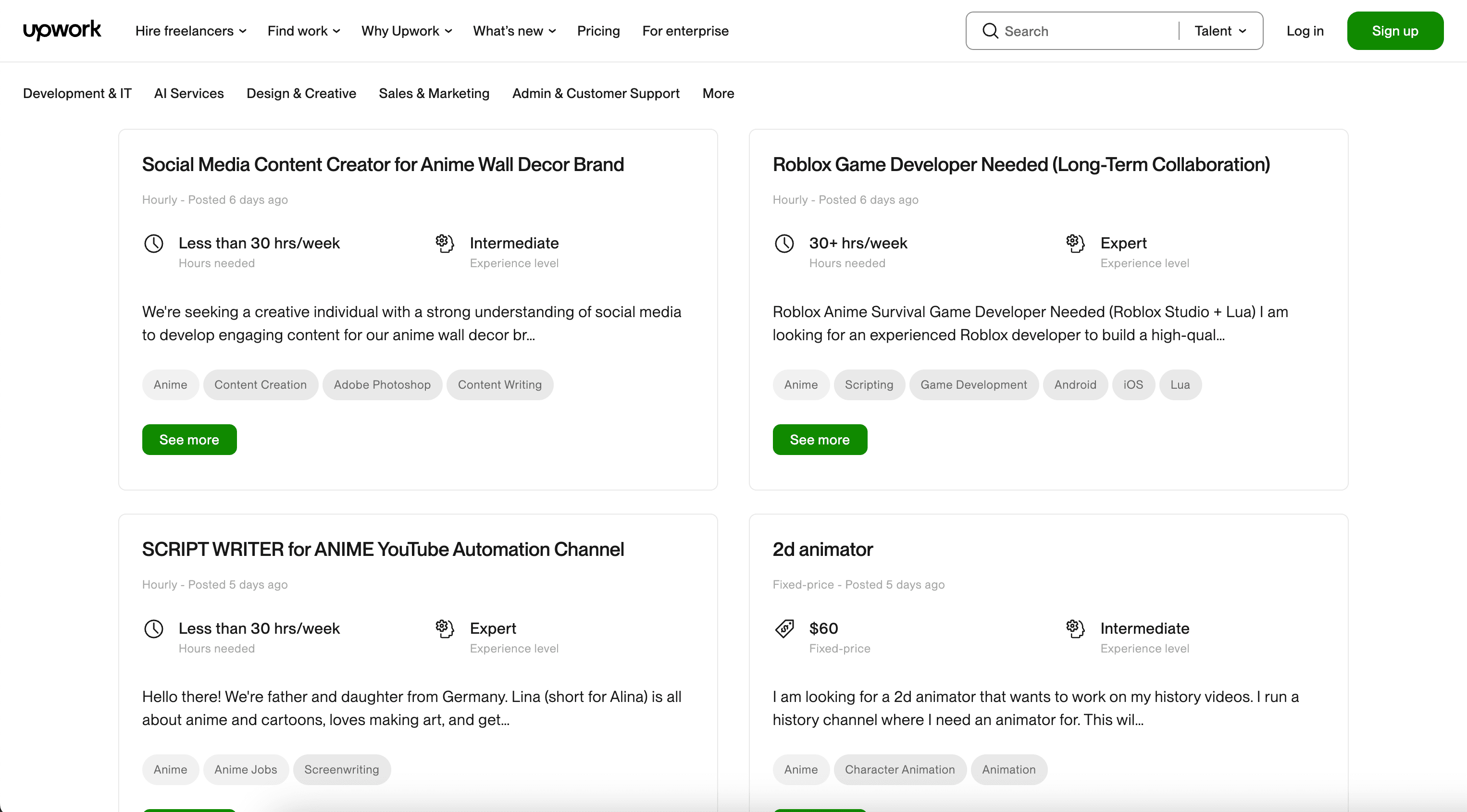Click the 30+ hrs/week clock icon on the Roblox card
The image size is (1467, 812).
coord(785,244)
